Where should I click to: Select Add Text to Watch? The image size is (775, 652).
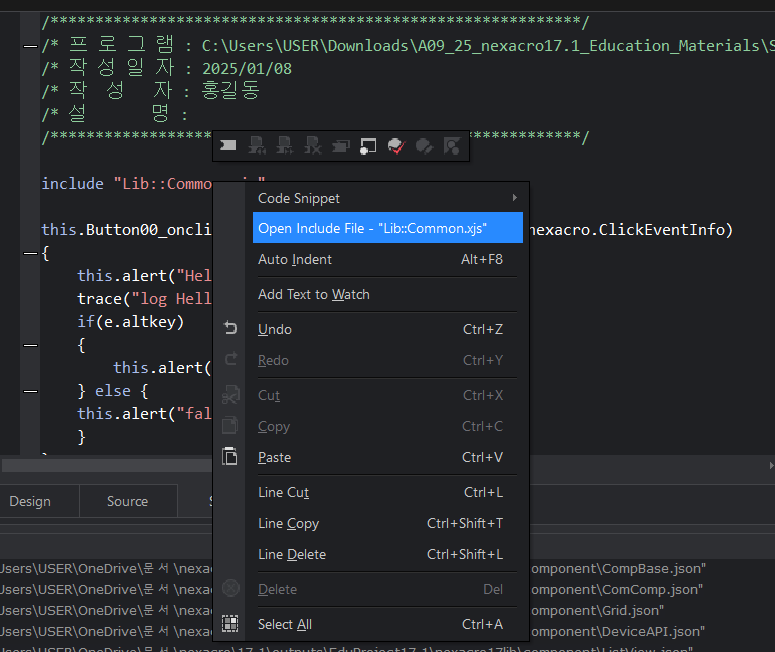[388, 294]
